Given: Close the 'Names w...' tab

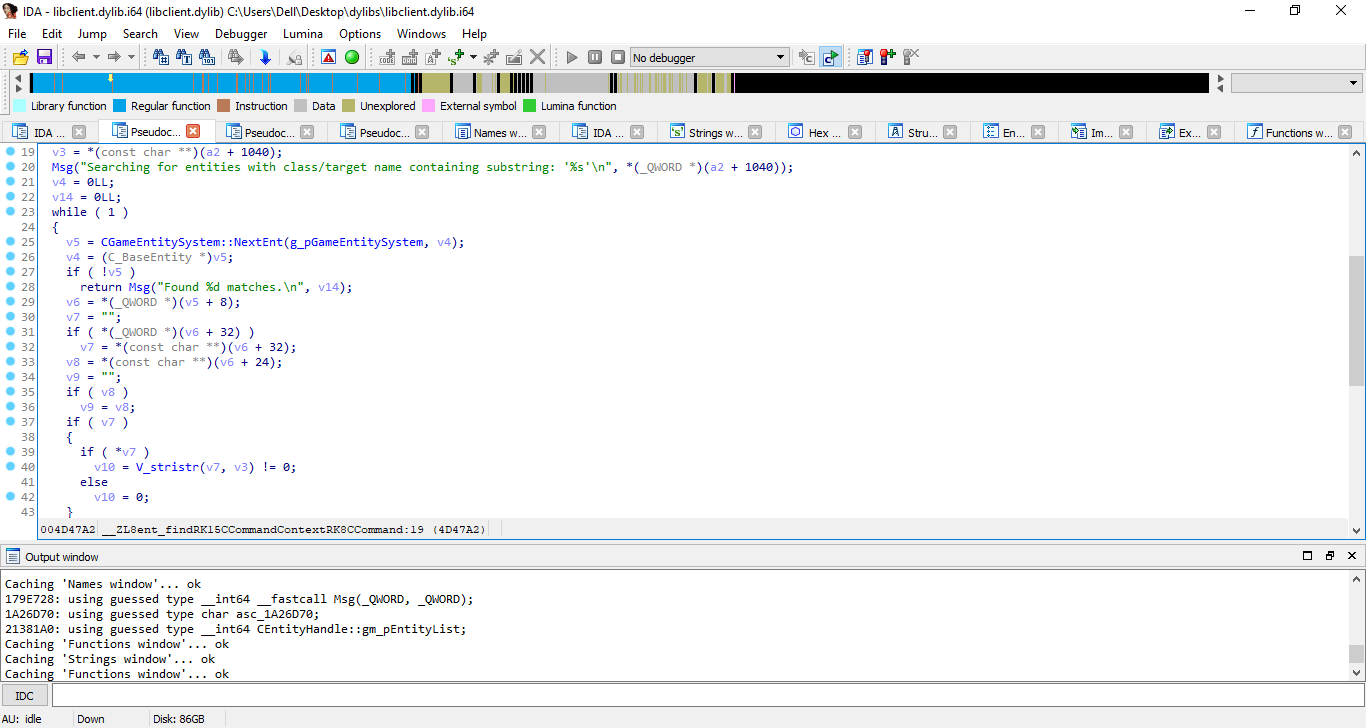Looking at the screenshot, I should (x=539, y=132).
